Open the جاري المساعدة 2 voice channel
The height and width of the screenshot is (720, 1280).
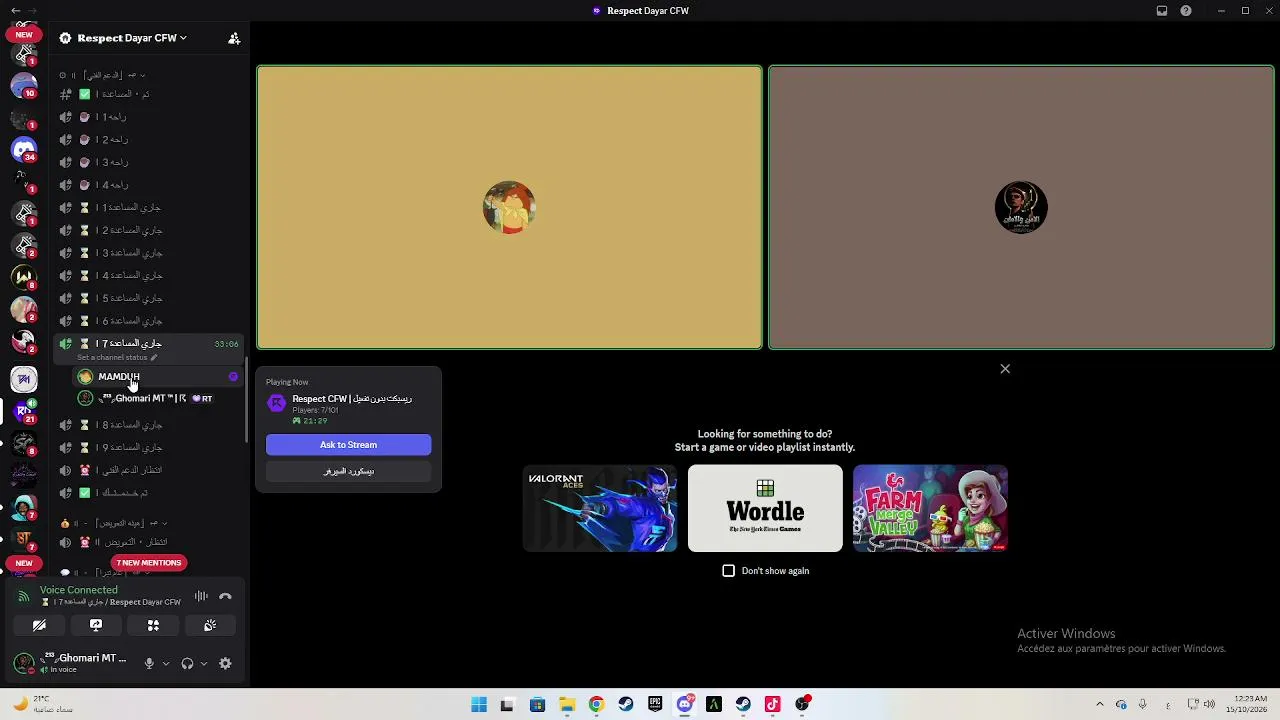pyautogui.click(x=150, y=230)
